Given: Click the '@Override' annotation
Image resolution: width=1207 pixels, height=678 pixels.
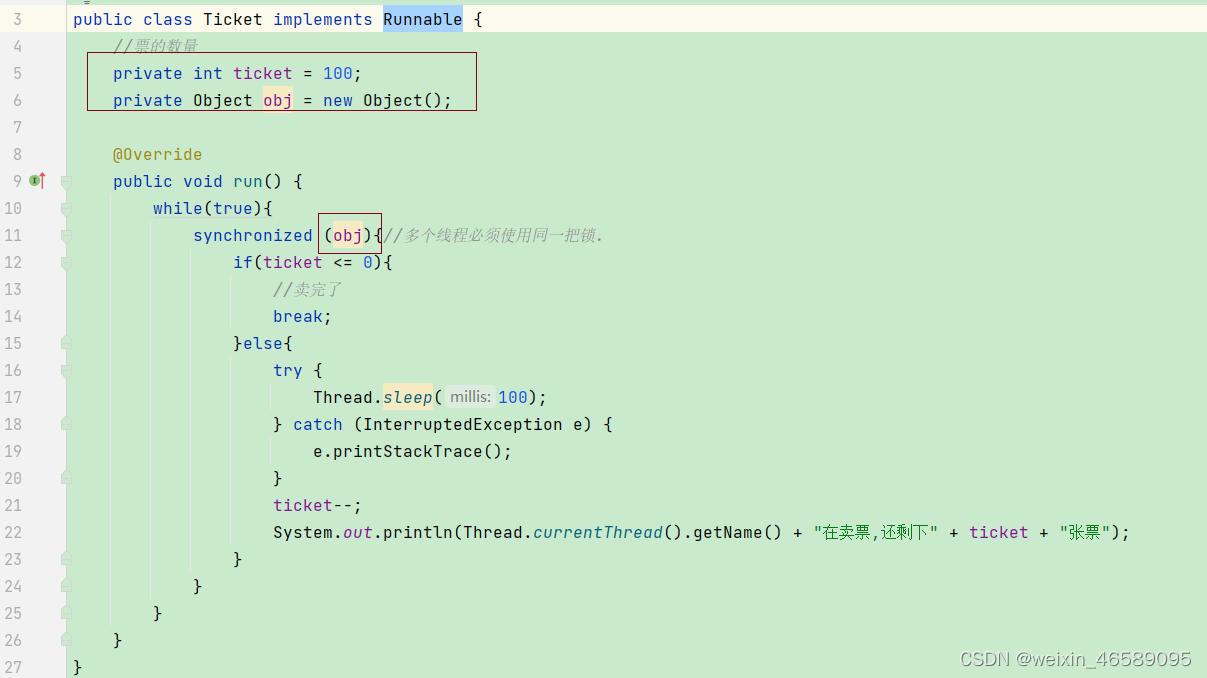Looking at the screenshot, I should (158, 154).
